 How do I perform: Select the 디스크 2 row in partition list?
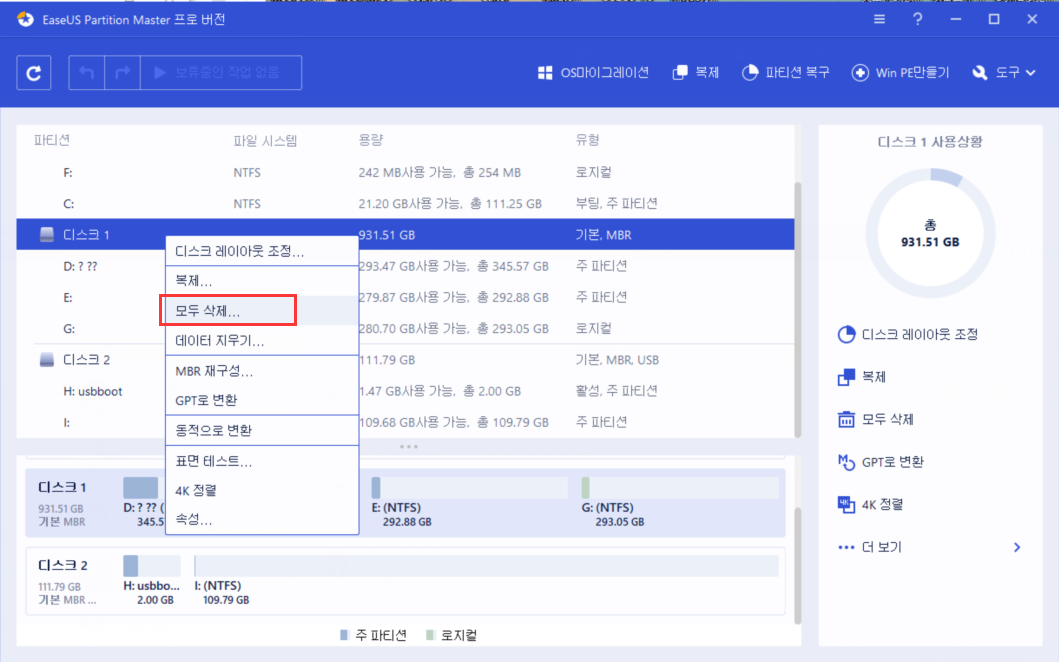click(405, 360)
